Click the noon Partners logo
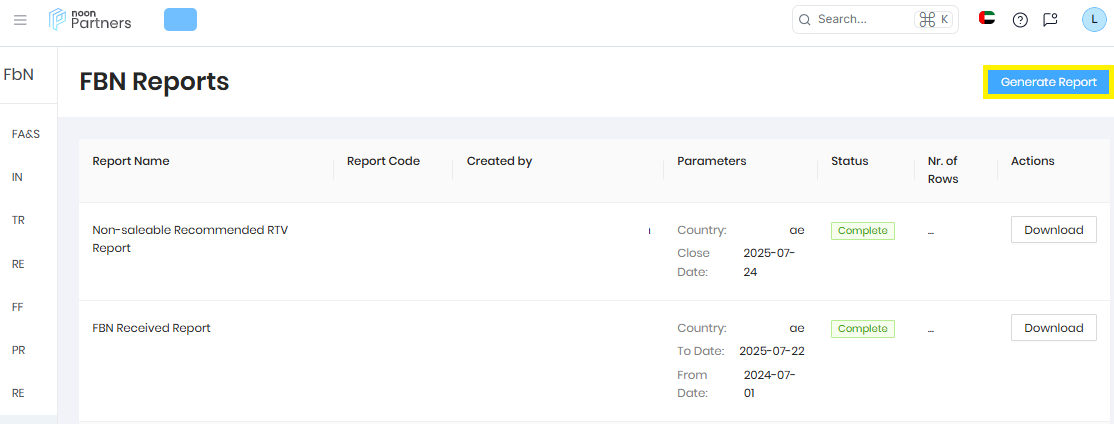The width and height of the screenshot is (1114, 424). (x=90, y=19)
